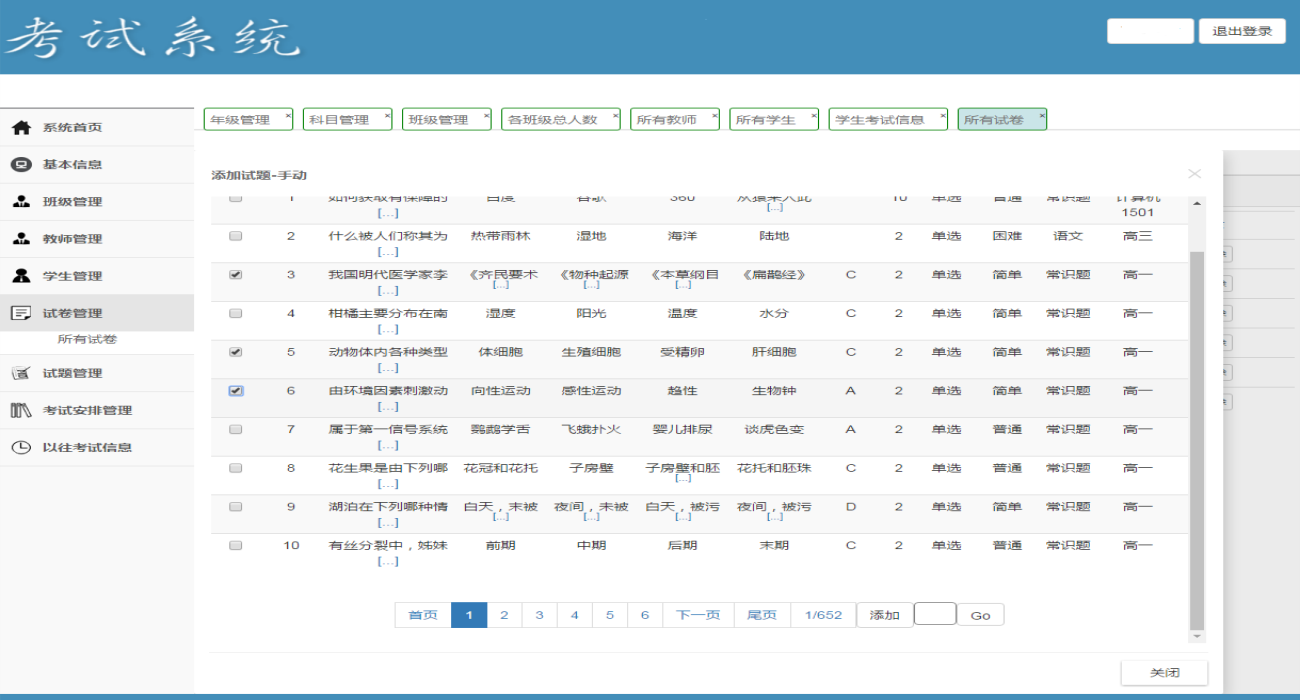Viewport: 1300px width, 700px height.
Task: Uncheck the checkbox for question 6
Action: (235, 391)
